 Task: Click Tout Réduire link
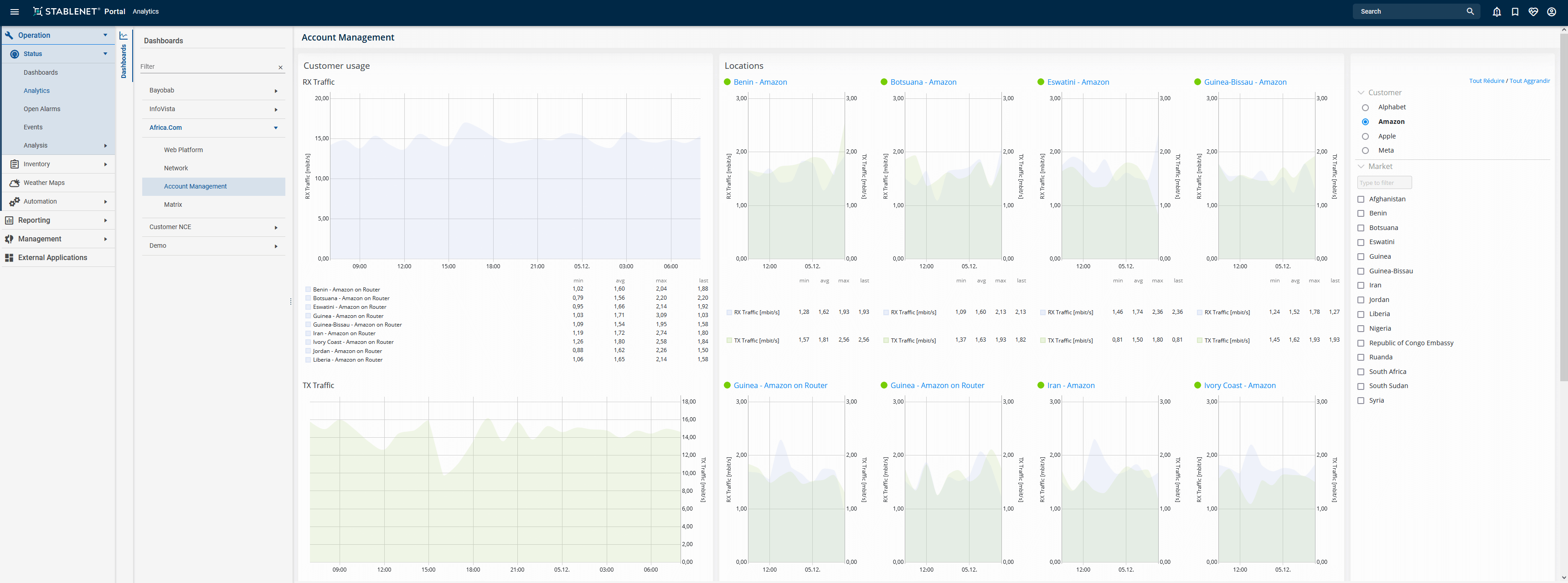[1486, 81]
